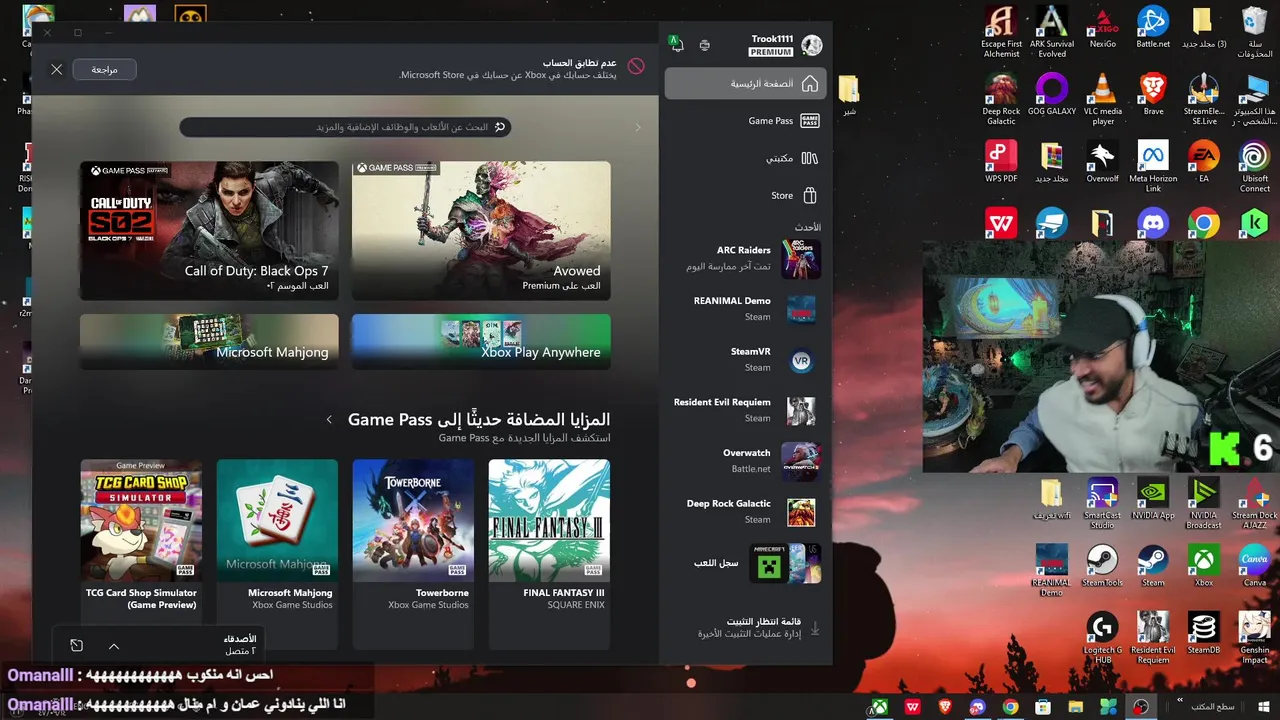Launch Overwolf desktop shortcut
The image size is (1280, 720).
1103,162
